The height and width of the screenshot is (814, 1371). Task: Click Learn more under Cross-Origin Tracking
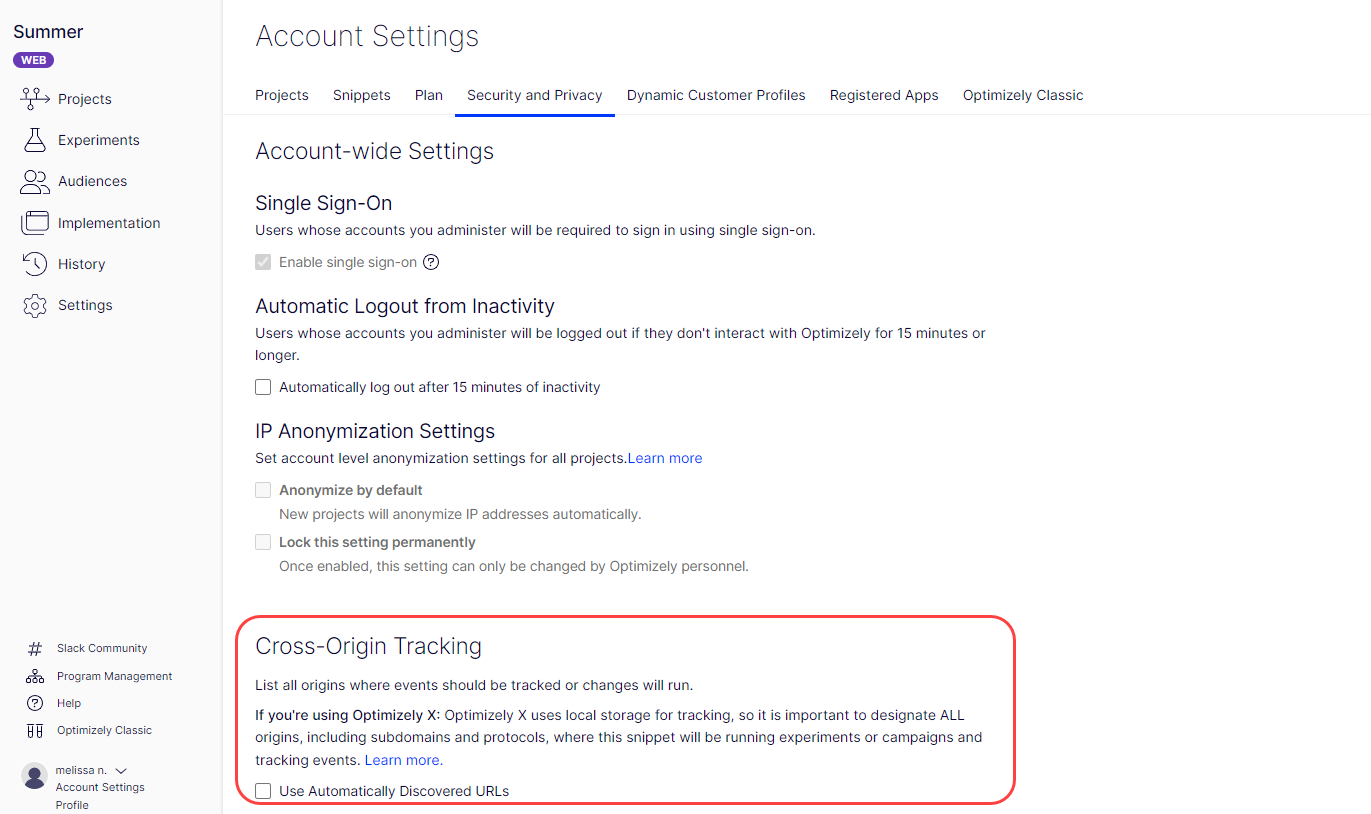[x=401, y=759]
